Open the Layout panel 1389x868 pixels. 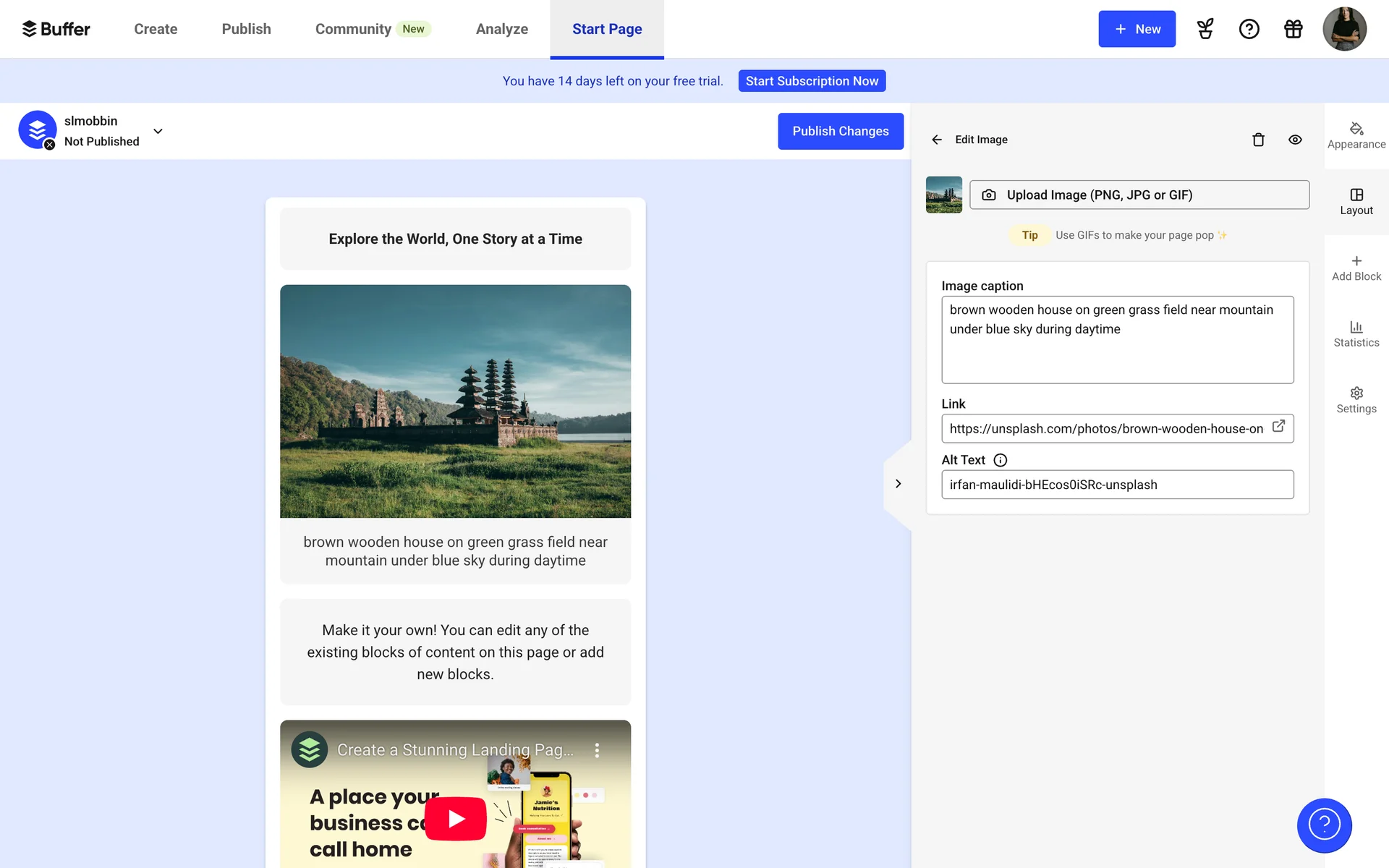[x=1356, y=201]
